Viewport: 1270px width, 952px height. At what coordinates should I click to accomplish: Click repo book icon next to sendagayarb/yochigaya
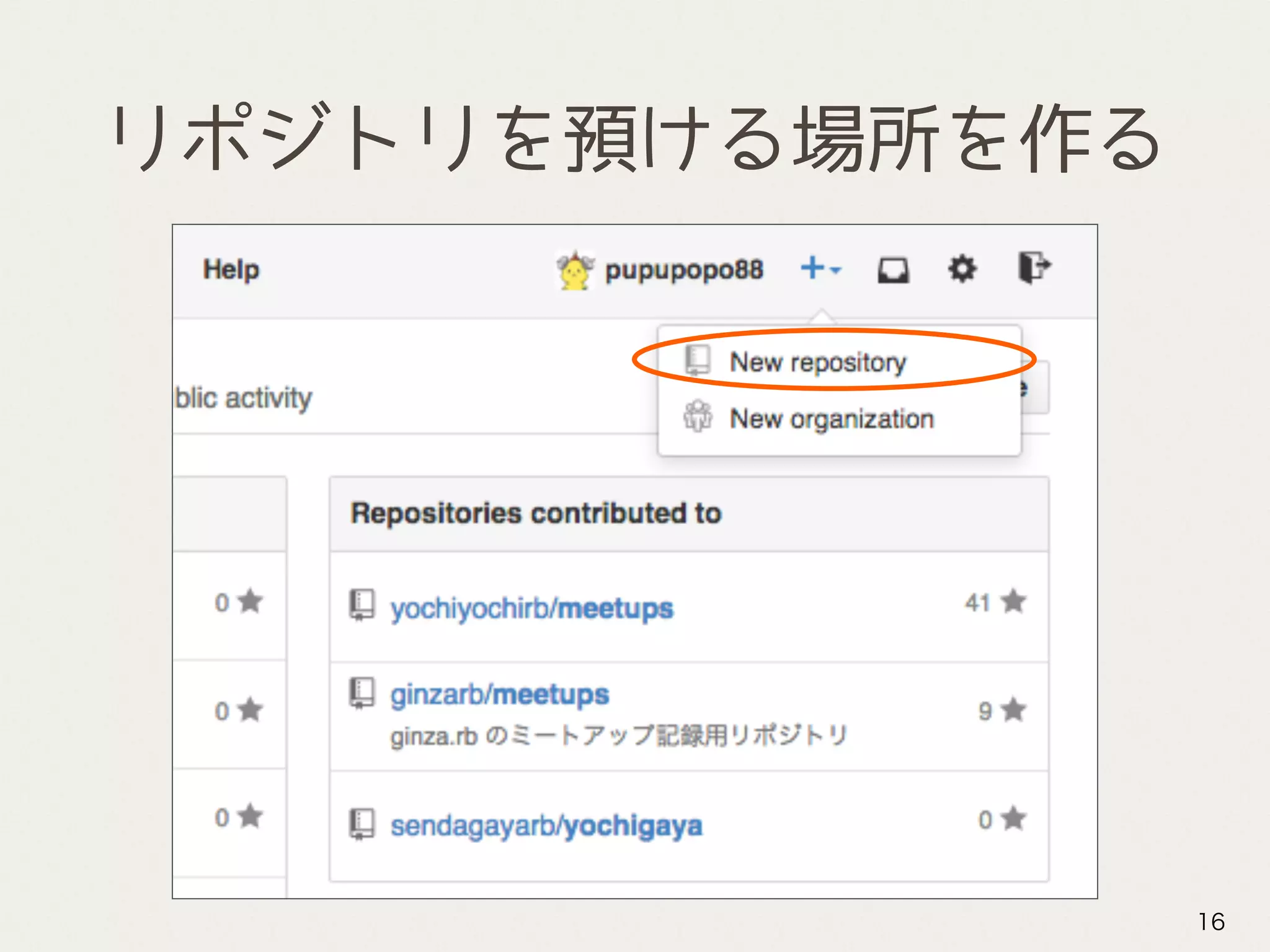[362, 824]
